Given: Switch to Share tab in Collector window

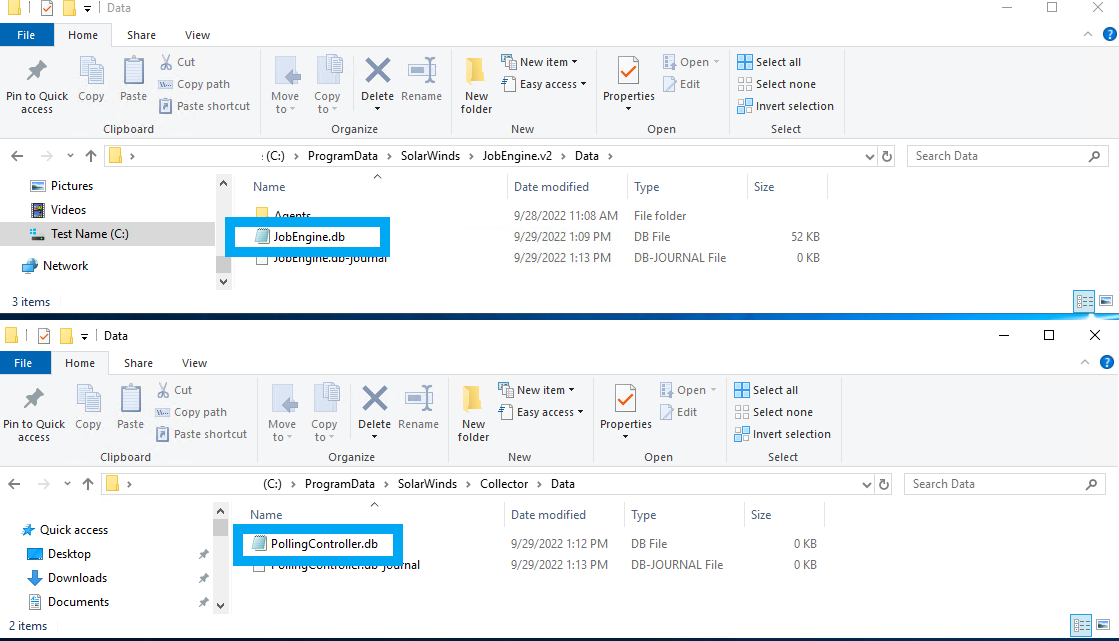Looking at the screenshot, I should (138, 363).
